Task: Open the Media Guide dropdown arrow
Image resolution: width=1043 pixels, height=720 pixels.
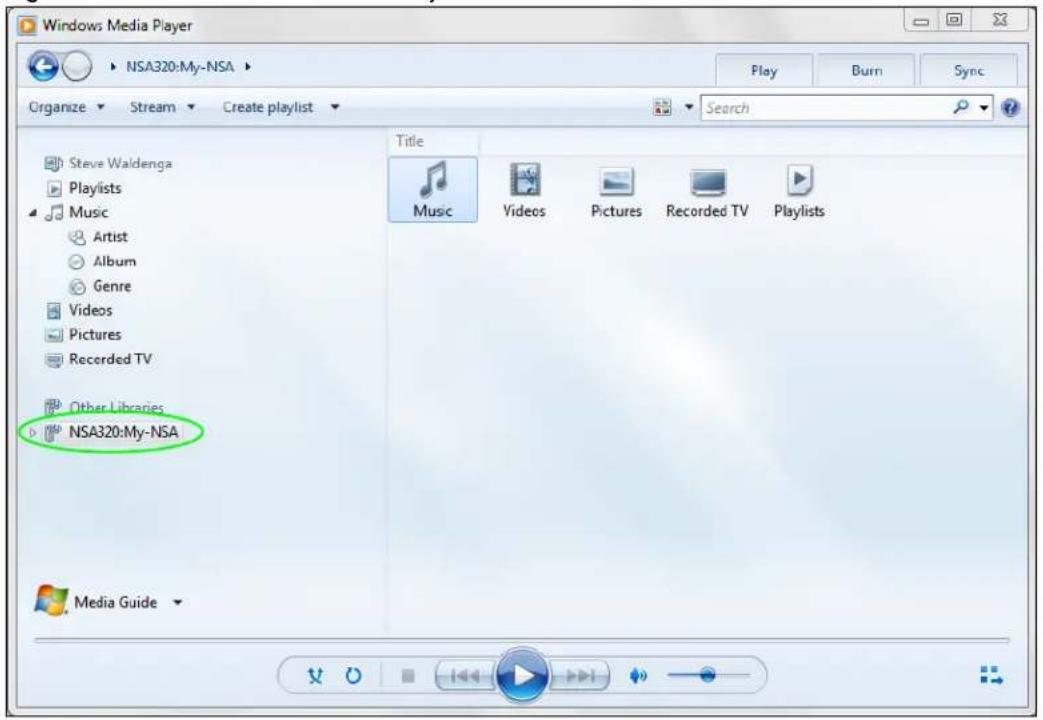Action: pos(178,603)
